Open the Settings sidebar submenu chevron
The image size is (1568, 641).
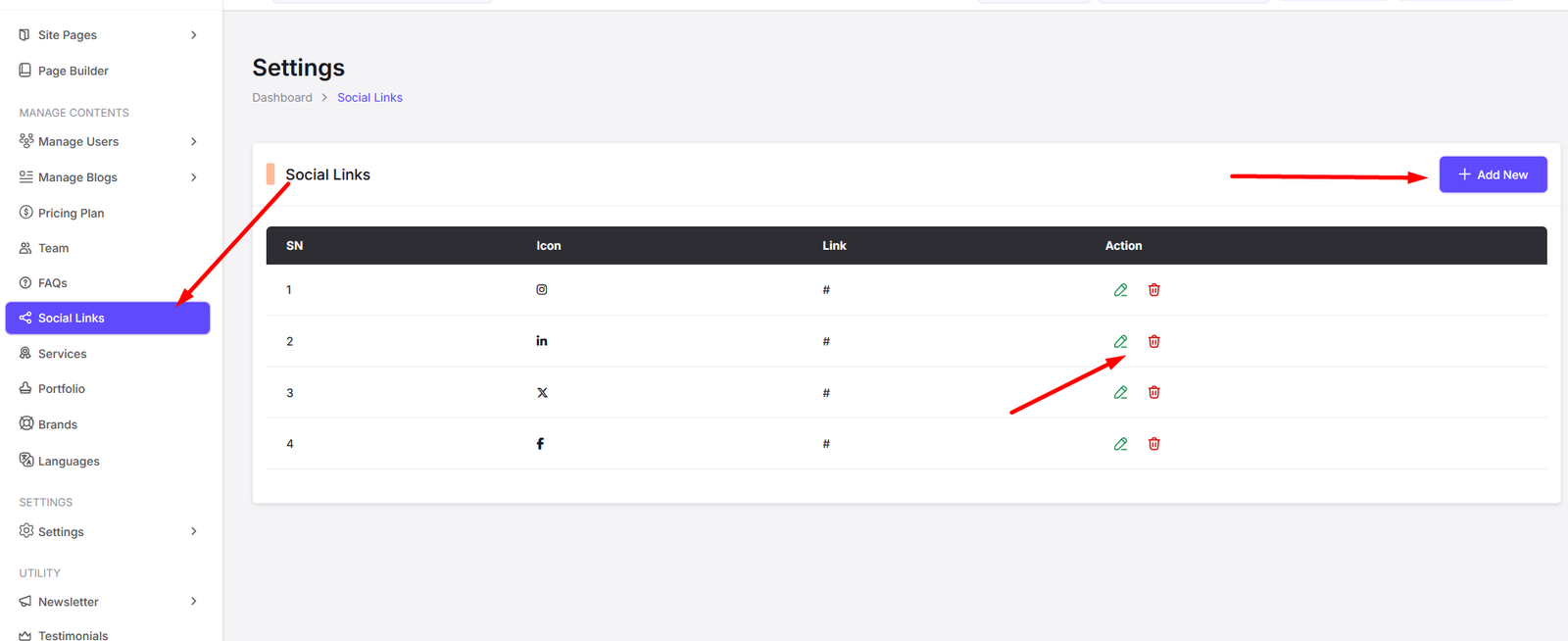pyautogui.click(x=194, y=531)
